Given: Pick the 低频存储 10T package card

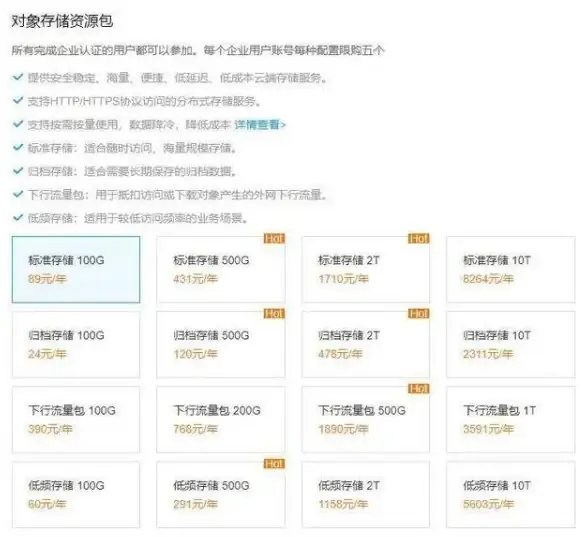Looking at the screenshot, I should click(x=510, y=495).
